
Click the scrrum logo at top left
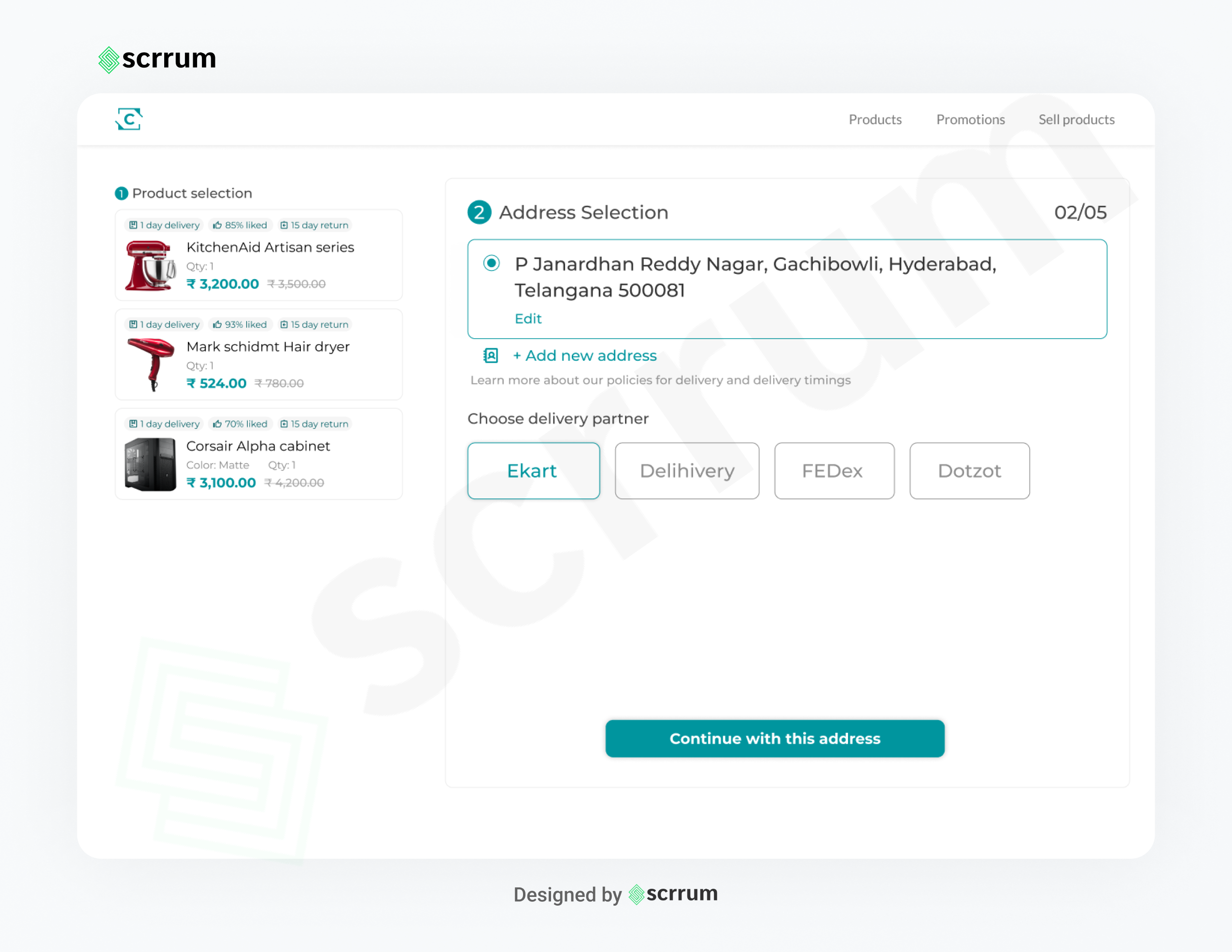tap(157, 59)
